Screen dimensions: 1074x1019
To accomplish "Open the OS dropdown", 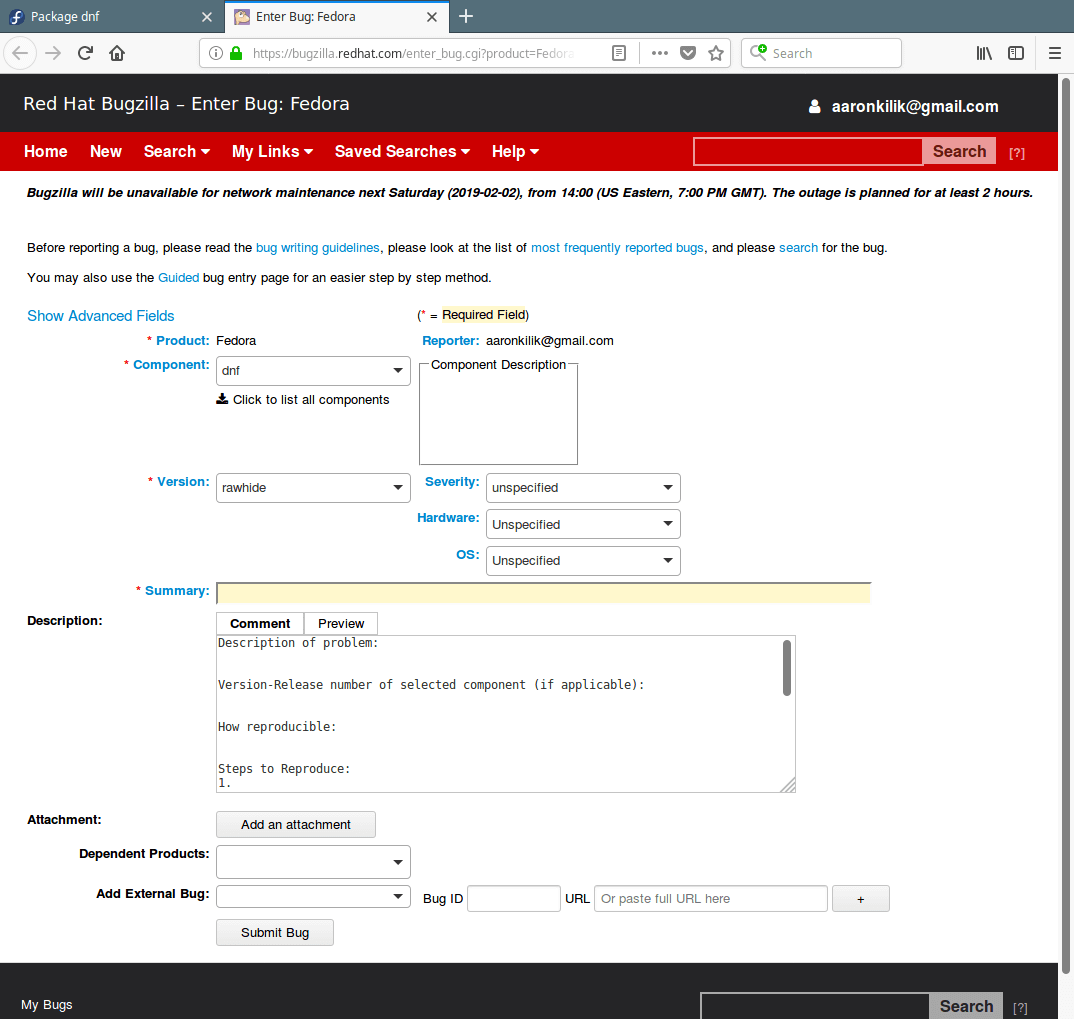I will point(583,560).
